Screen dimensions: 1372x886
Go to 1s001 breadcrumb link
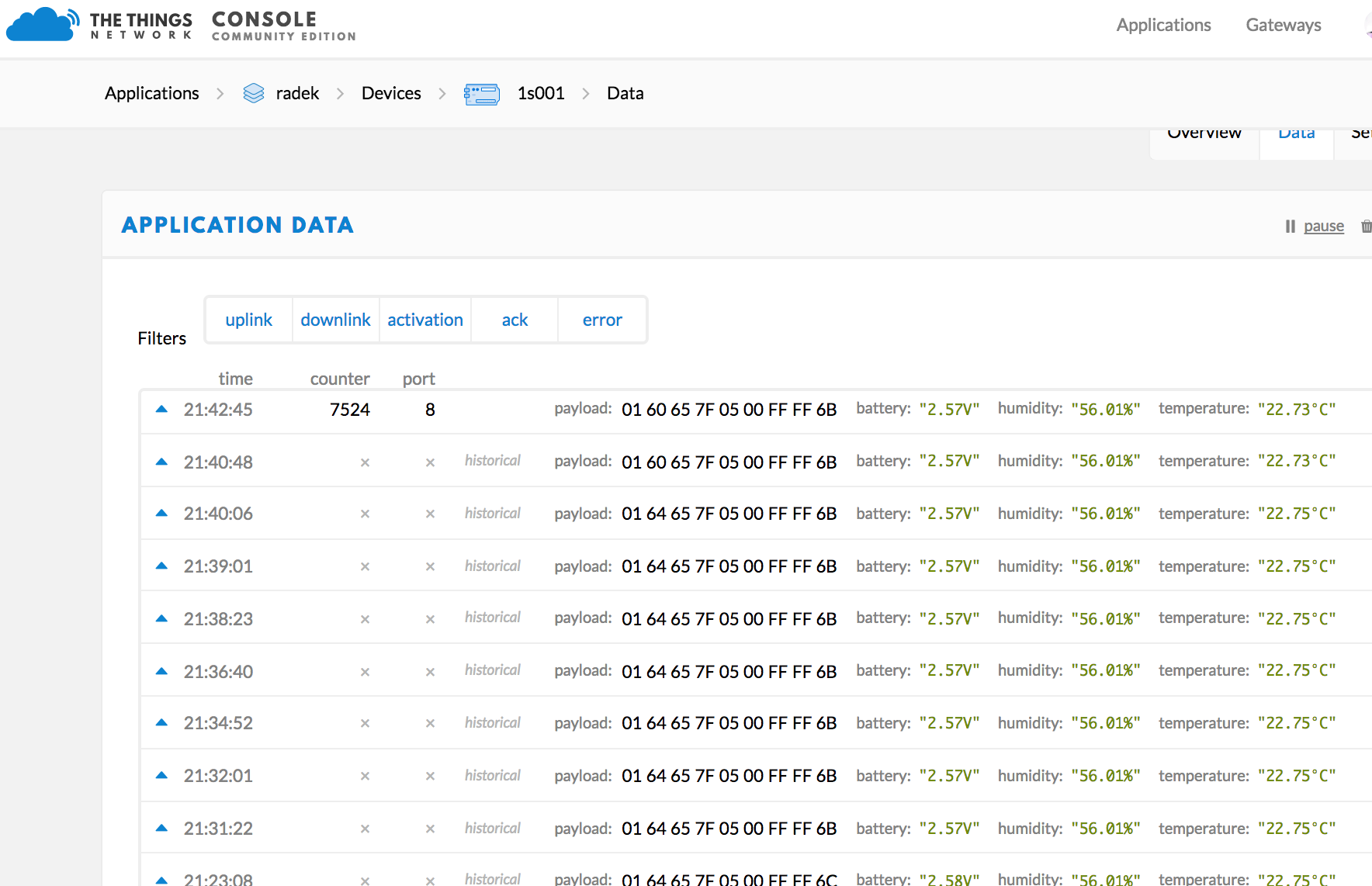point(541,93)
